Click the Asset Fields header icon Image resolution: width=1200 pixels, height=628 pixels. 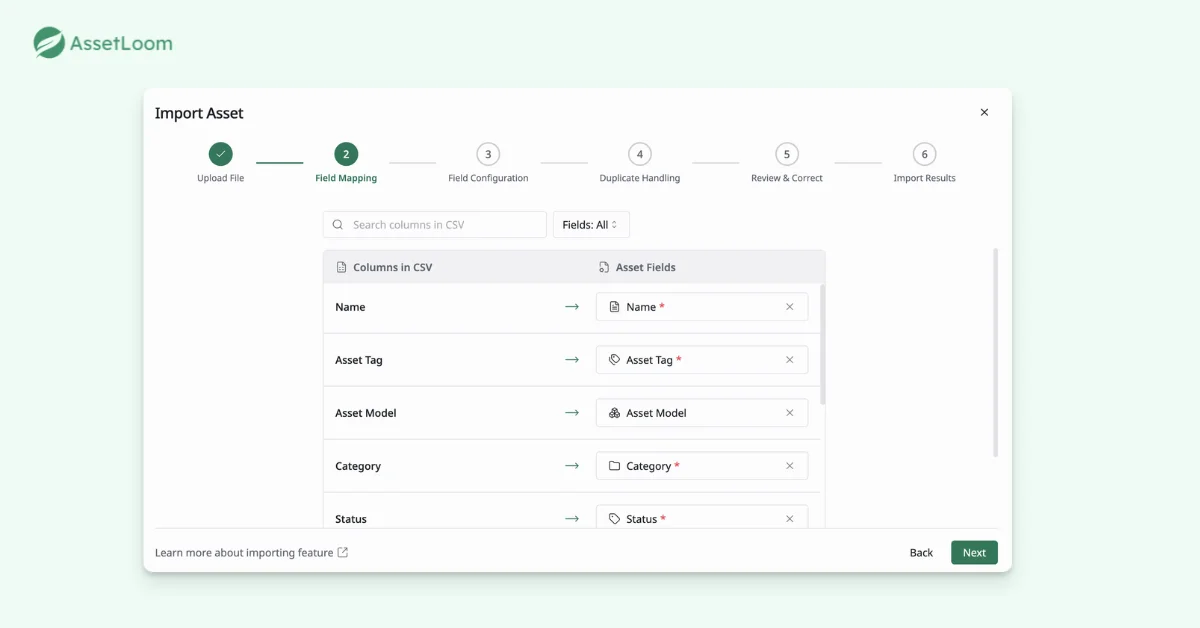[604, 268]
